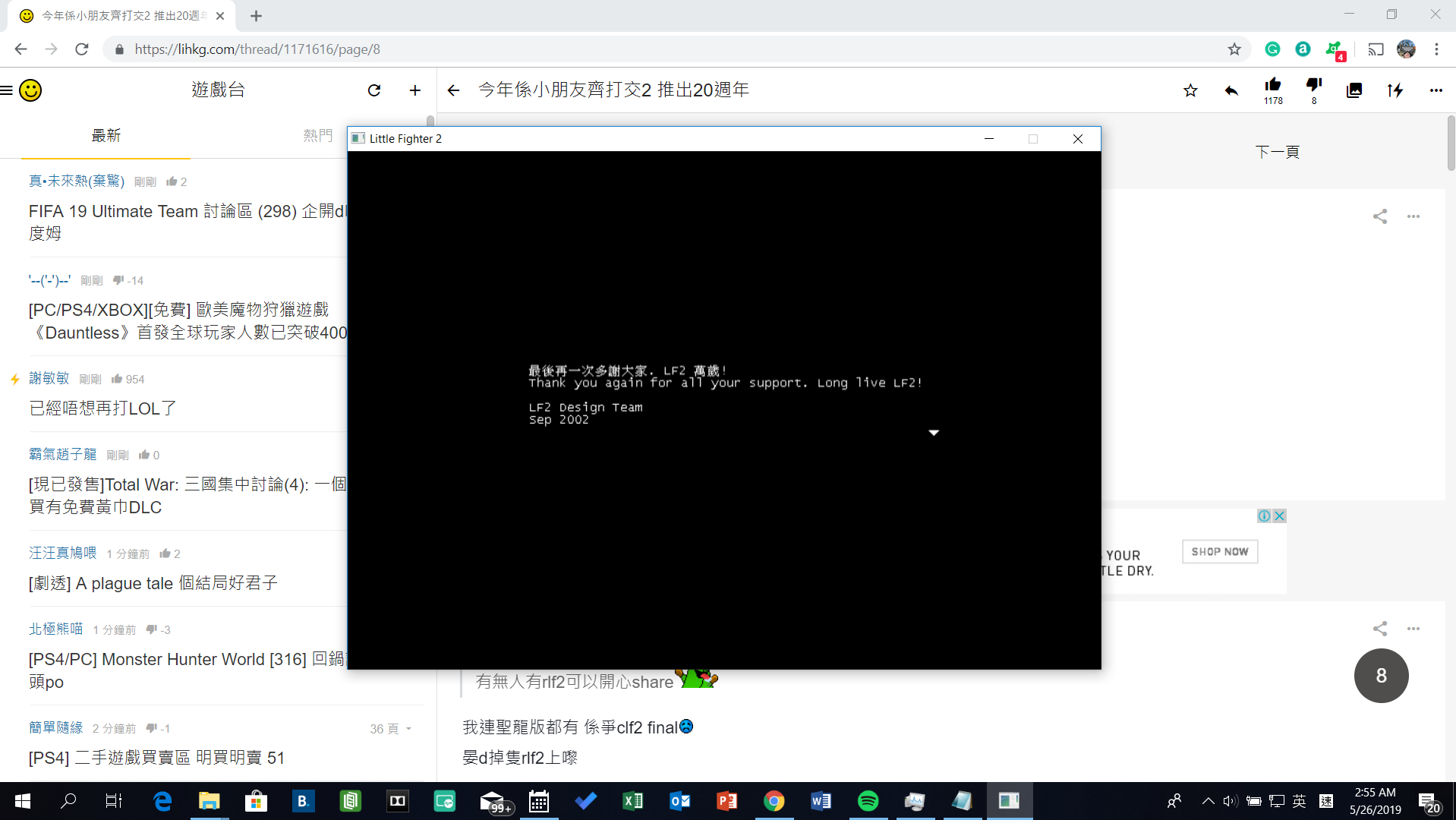Open the FIFA 19 Ultimate Team thread
1456x820 pixels.
(x=188, y=222)
